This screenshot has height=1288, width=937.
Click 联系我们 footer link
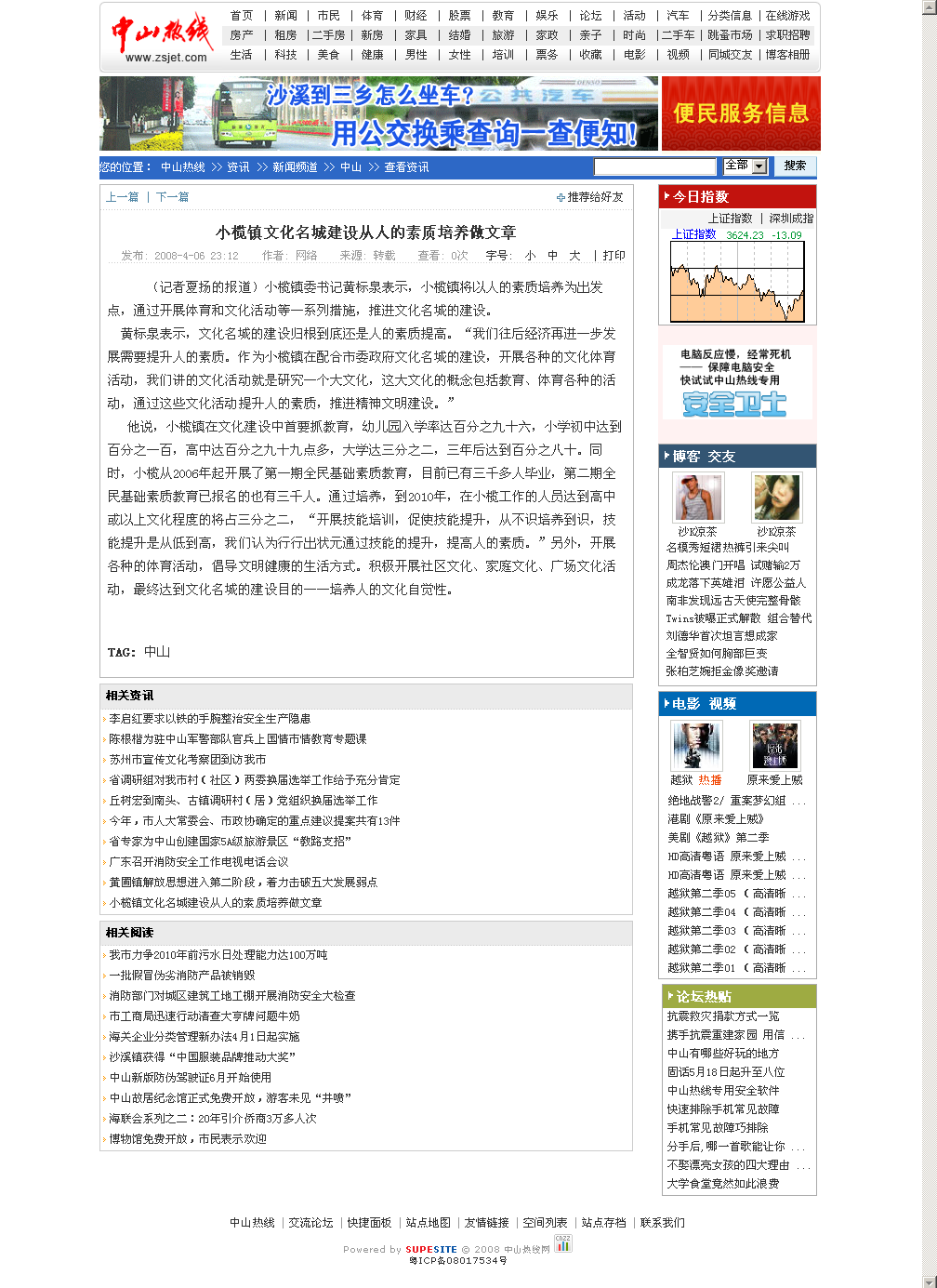(x=663, y=1223)
